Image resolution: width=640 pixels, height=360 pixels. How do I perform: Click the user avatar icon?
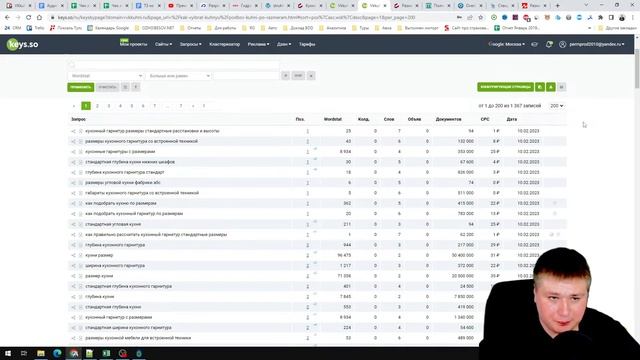point(562,44)
